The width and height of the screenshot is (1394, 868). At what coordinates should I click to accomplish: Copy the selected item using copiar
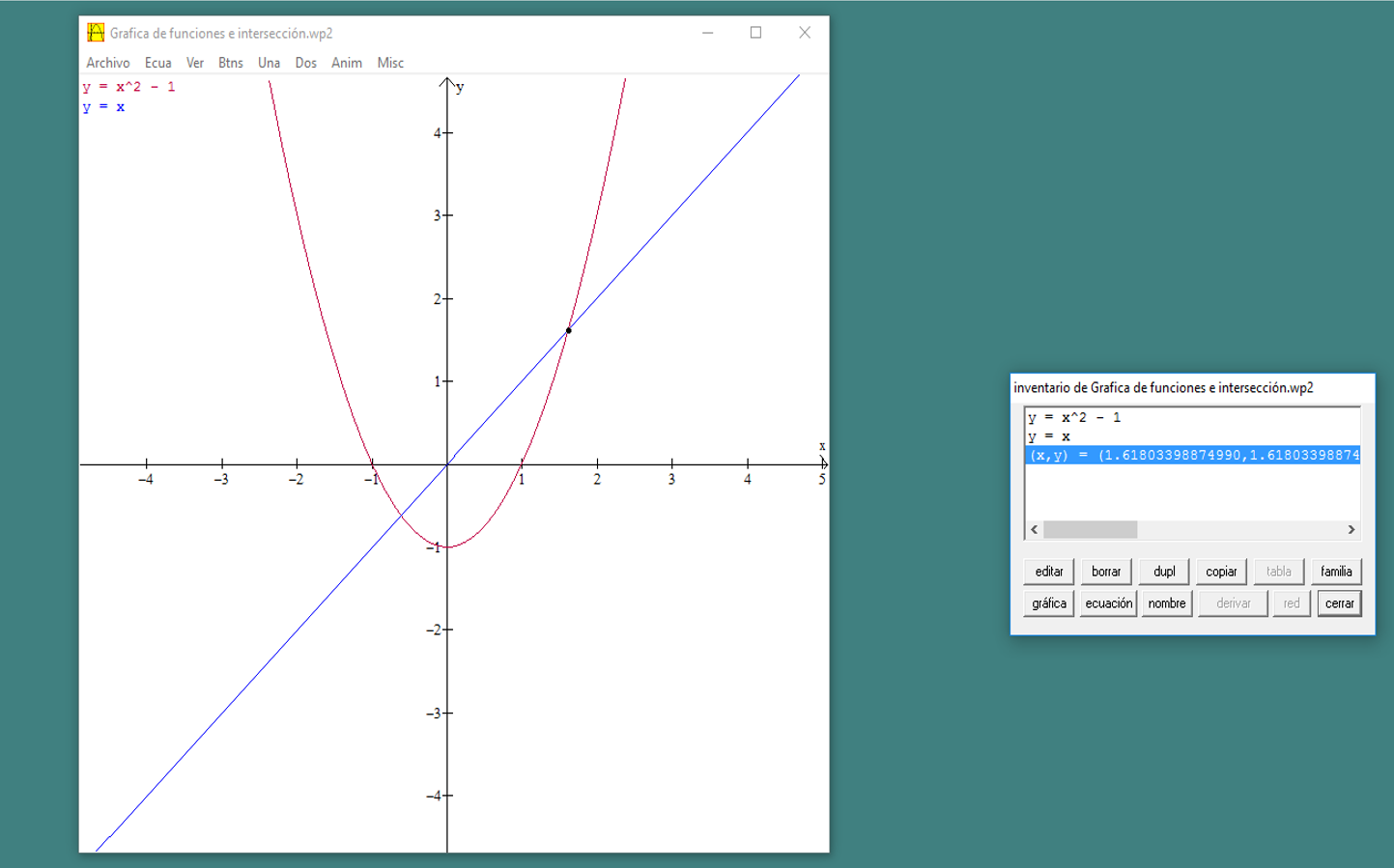tap(1221, 571)
